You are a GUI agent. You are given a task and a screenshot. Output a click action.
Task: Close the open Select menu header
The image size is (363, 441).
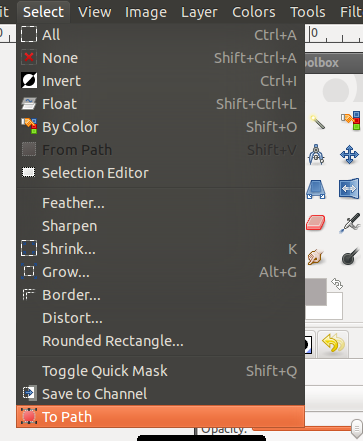43,12
